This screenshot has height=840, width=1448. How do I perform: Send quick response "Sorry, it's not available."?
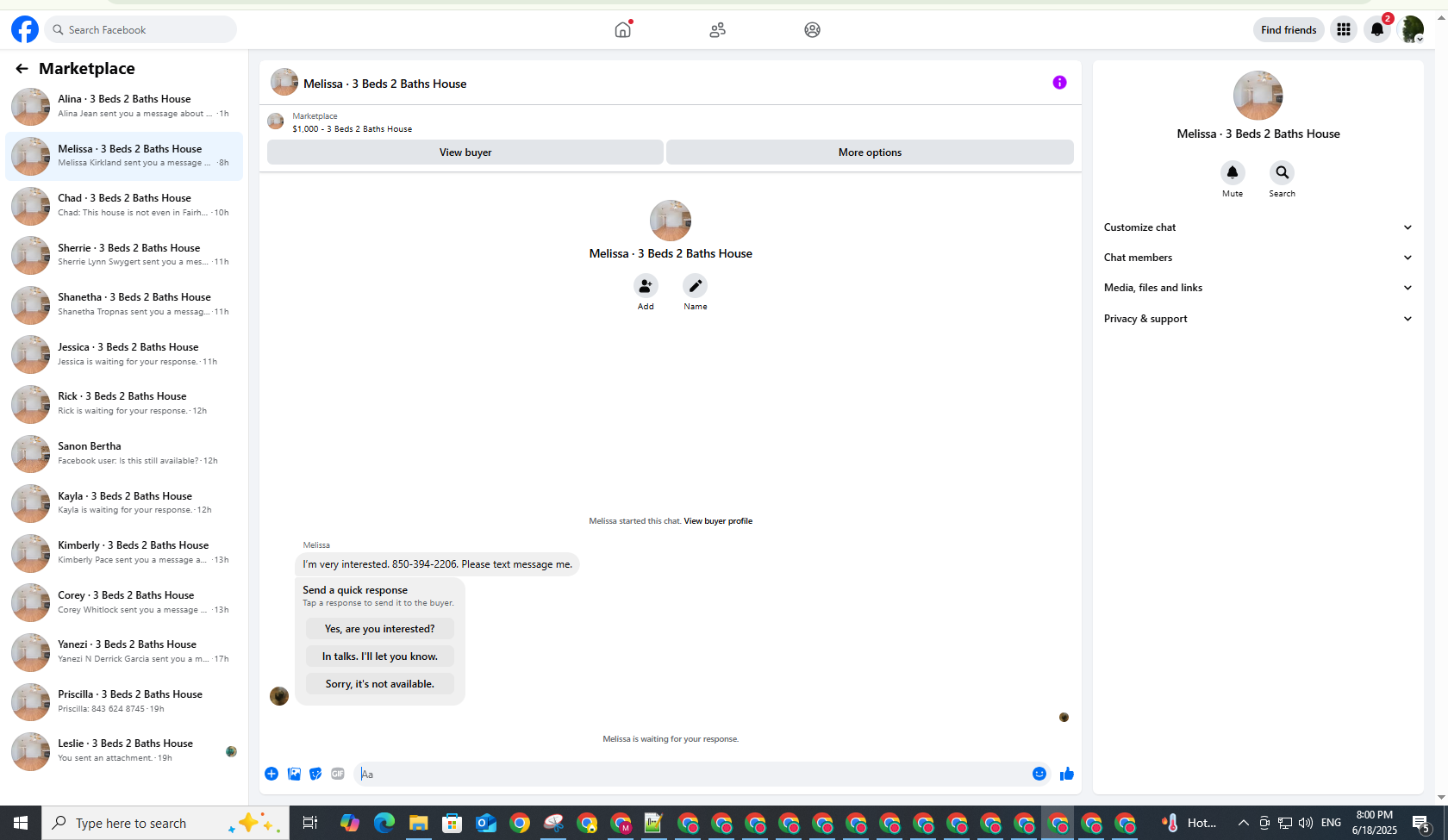[x=380, y=684]
